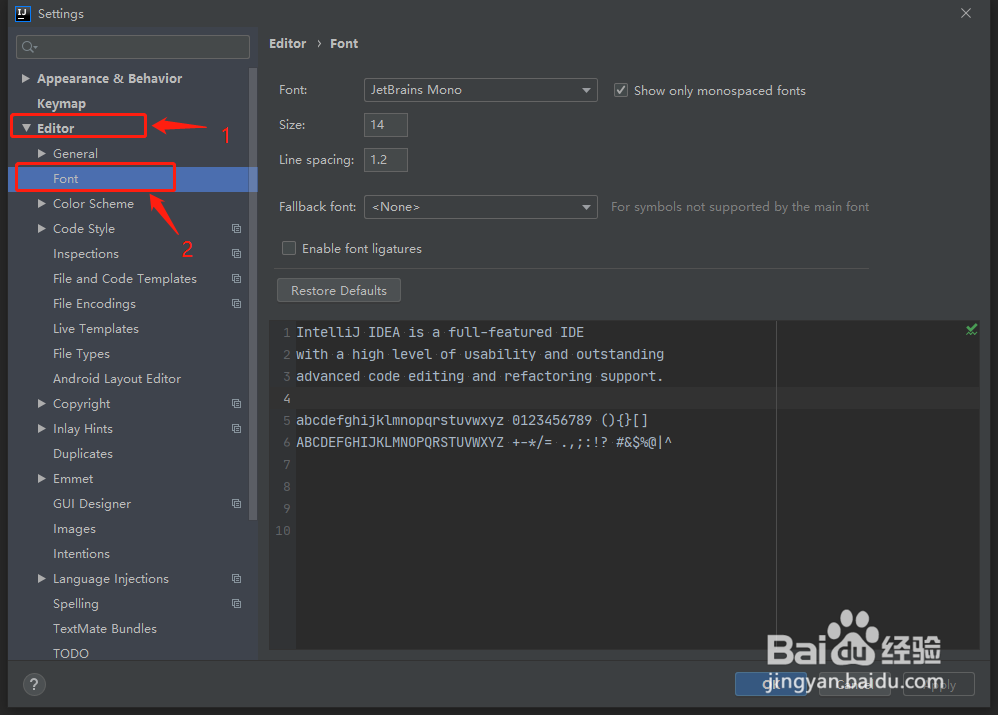
Task: Click the project-level icon beside Inspections
Action: (x=237, y=253)
